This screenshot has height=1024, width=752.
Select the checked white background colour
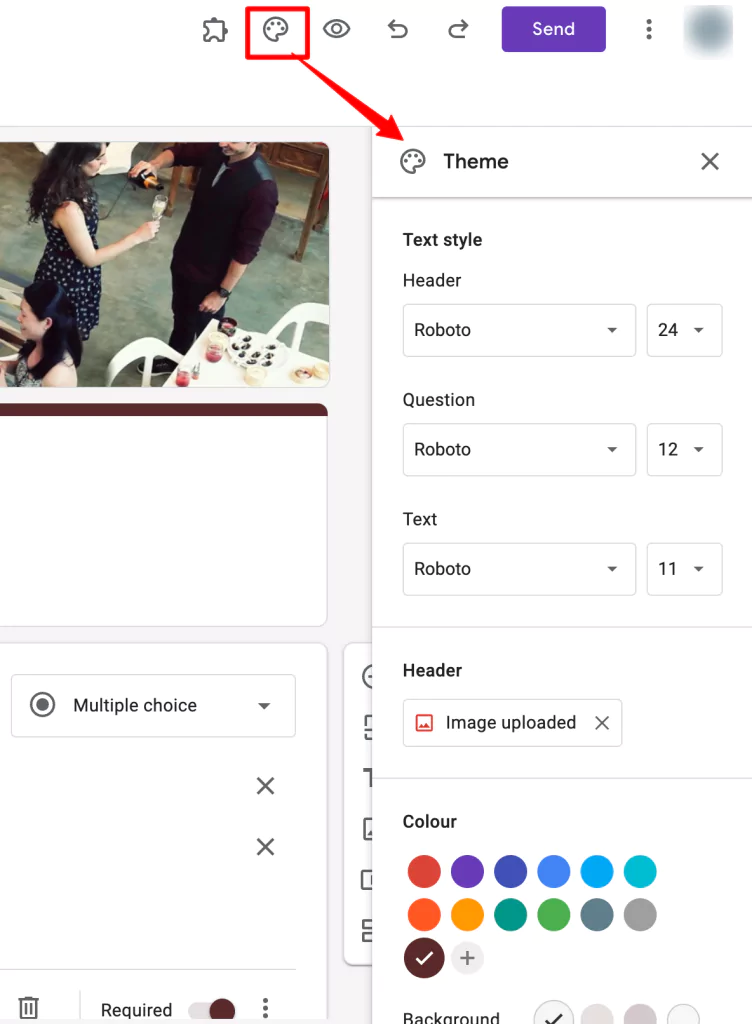(554, 1014)
